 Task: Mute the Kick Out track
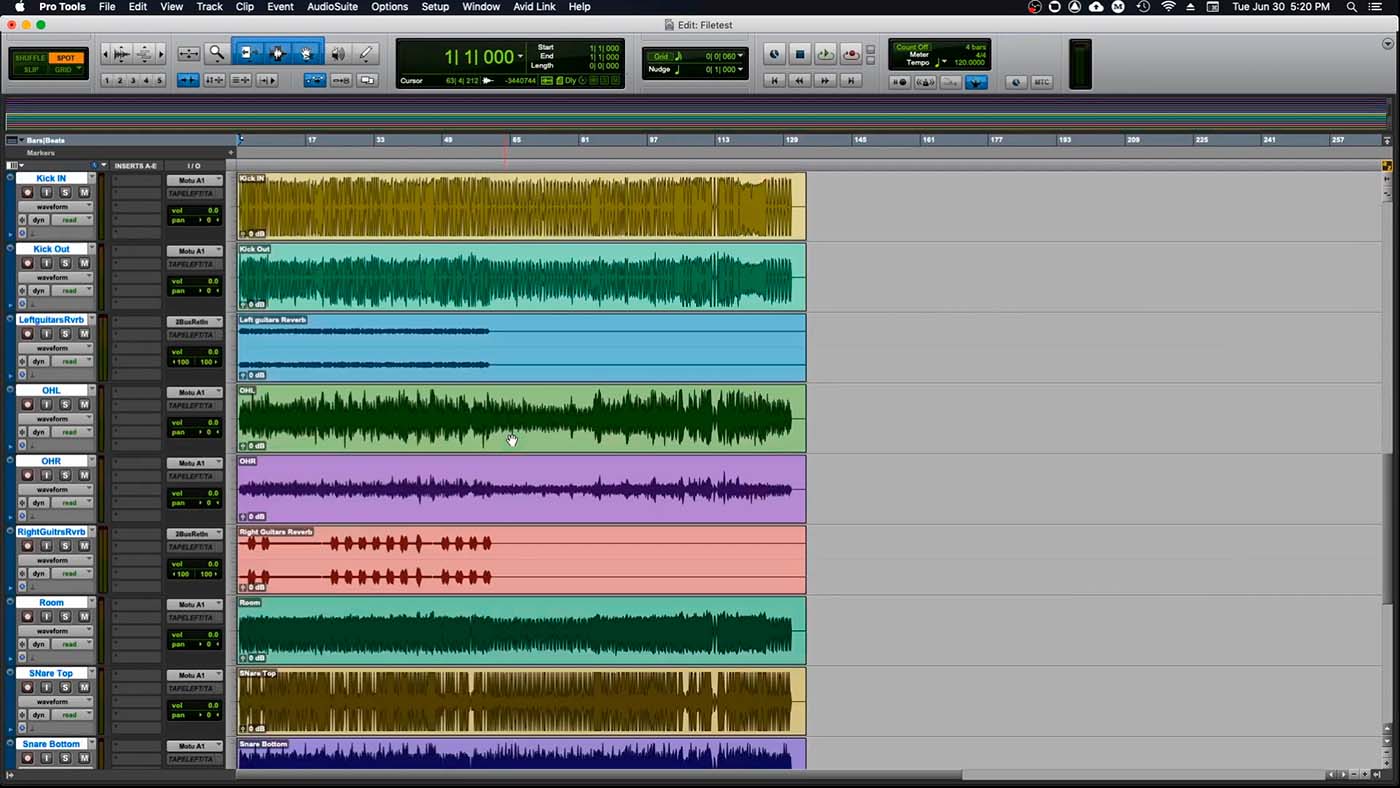(84, 263)
